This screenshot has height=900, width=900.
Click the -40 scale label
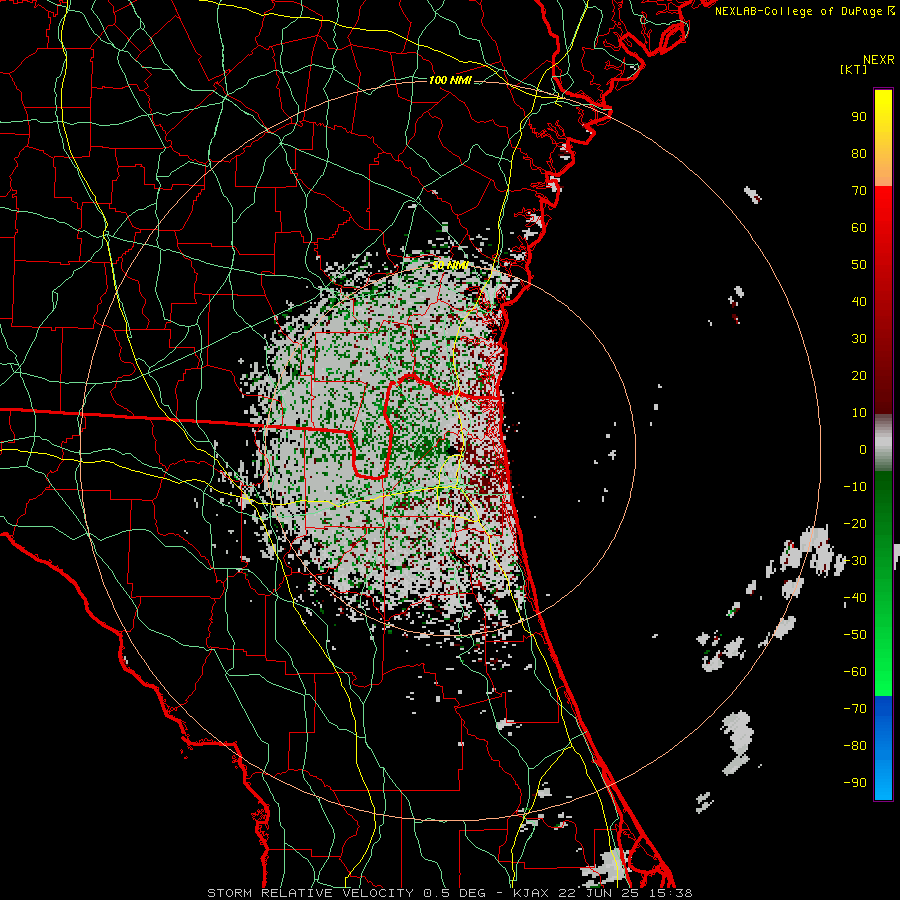click(855, 598)
